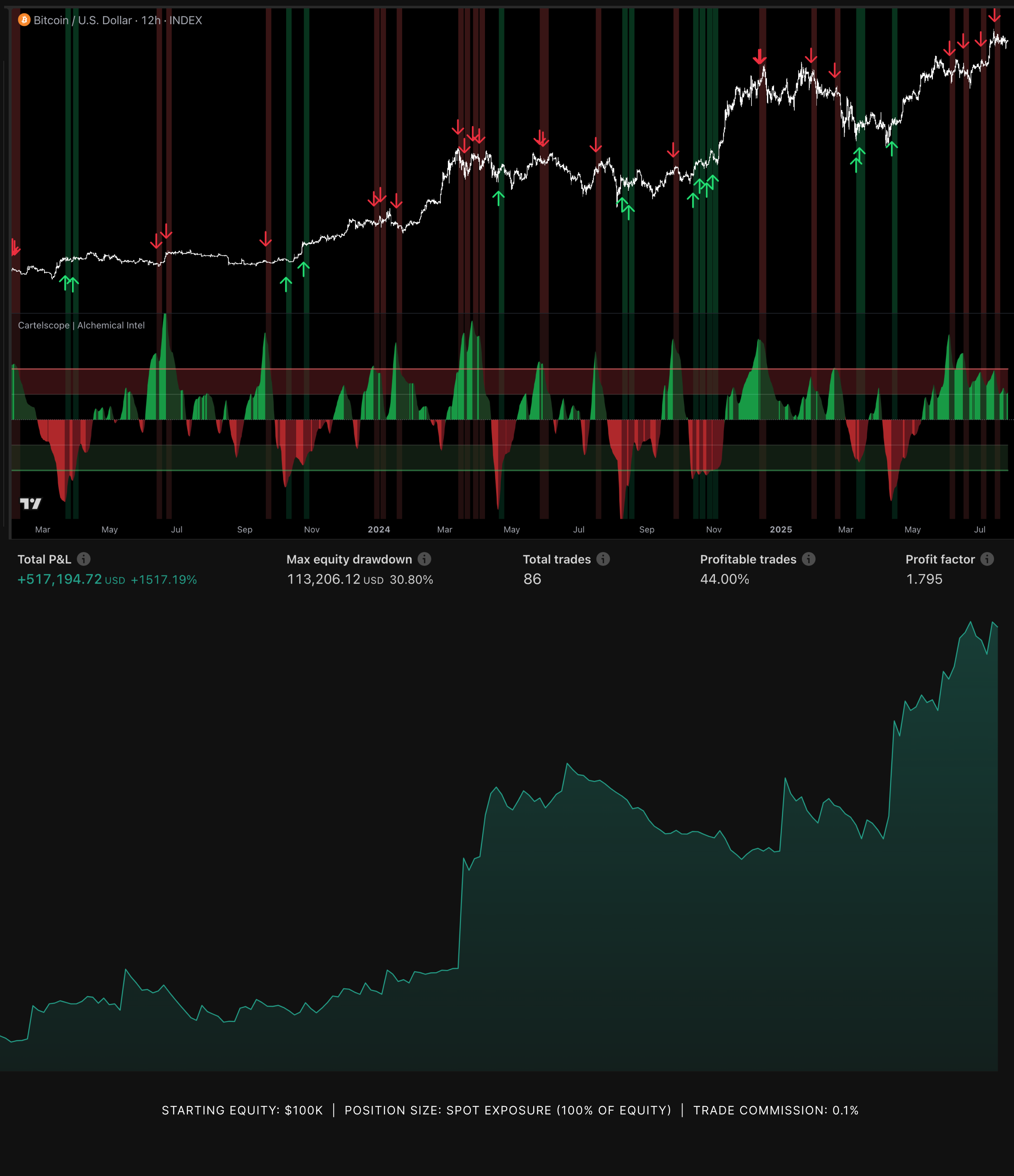
Task: Select the 44.00% profitable trades figure
Action: (x=725, y=579)
